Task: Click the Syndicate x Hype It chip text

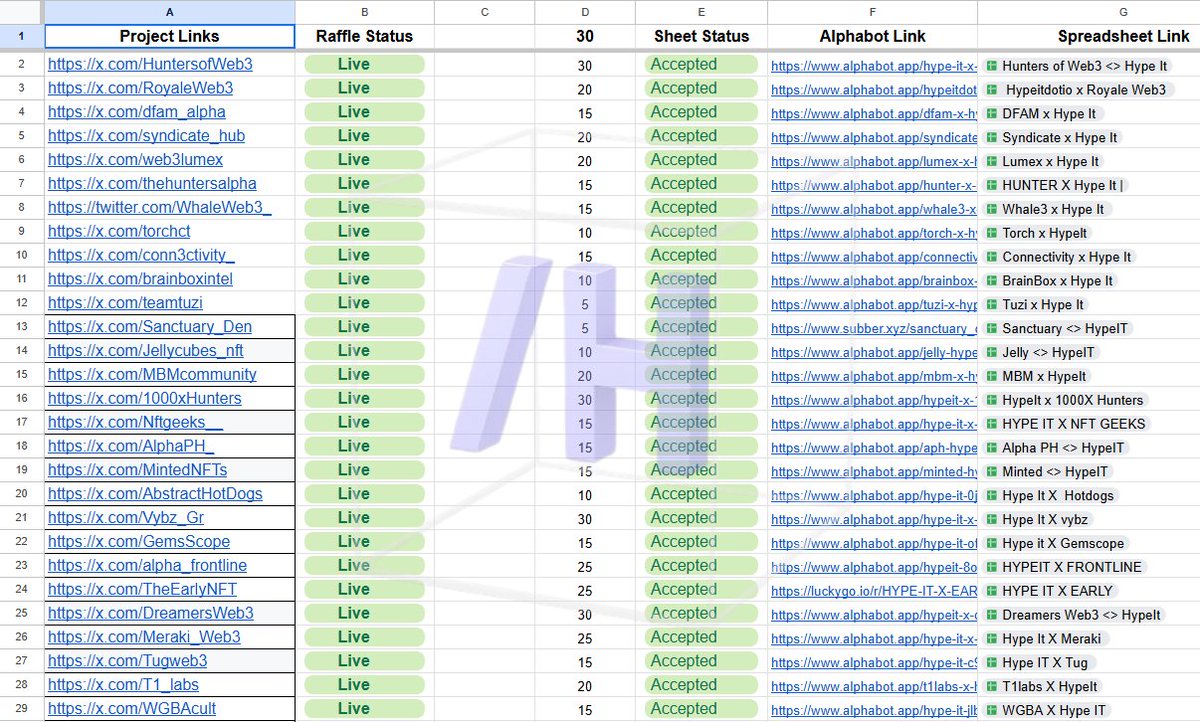Action: tap(1060, 137)
